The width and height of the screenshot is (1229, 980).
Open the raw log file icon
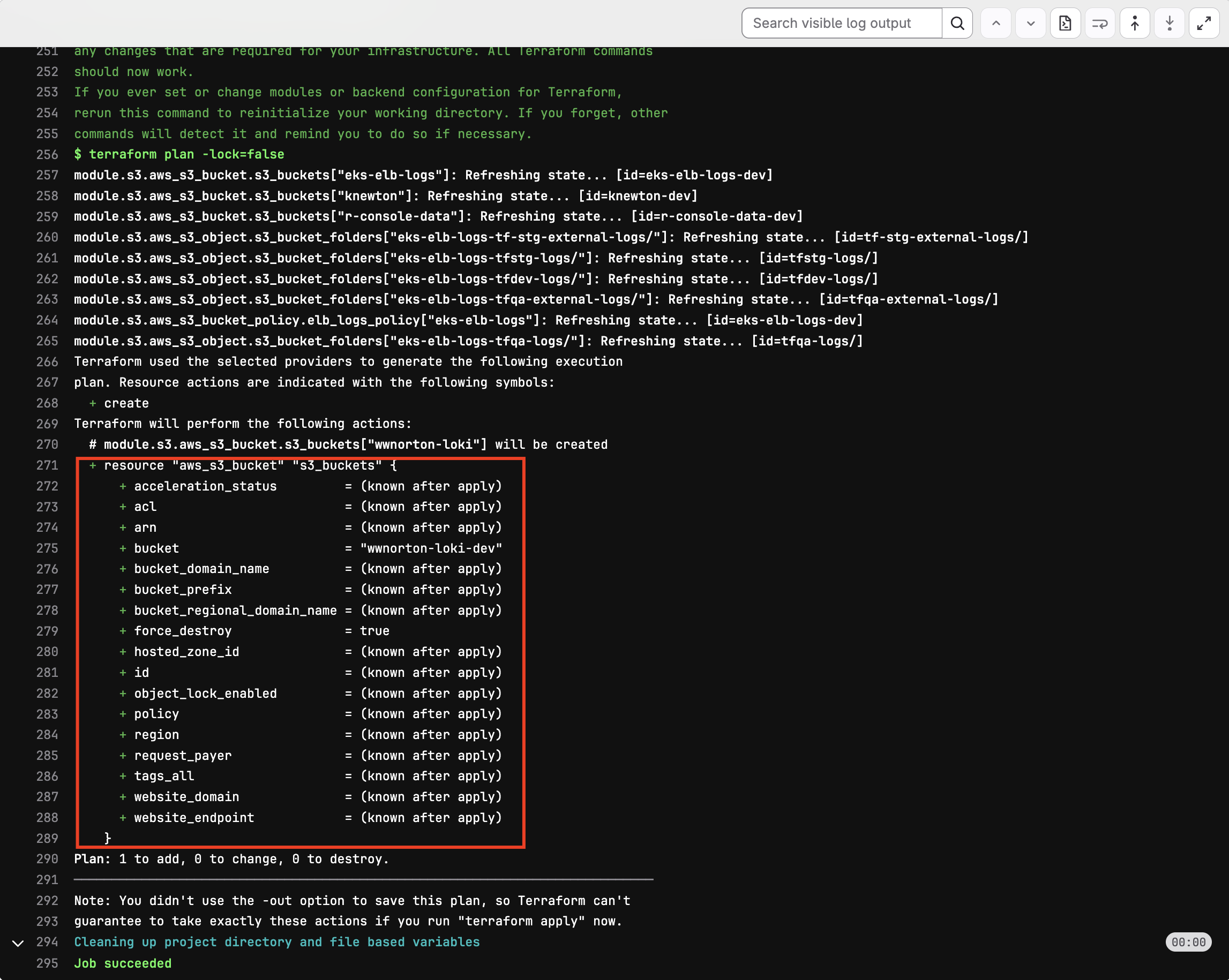1066,24
